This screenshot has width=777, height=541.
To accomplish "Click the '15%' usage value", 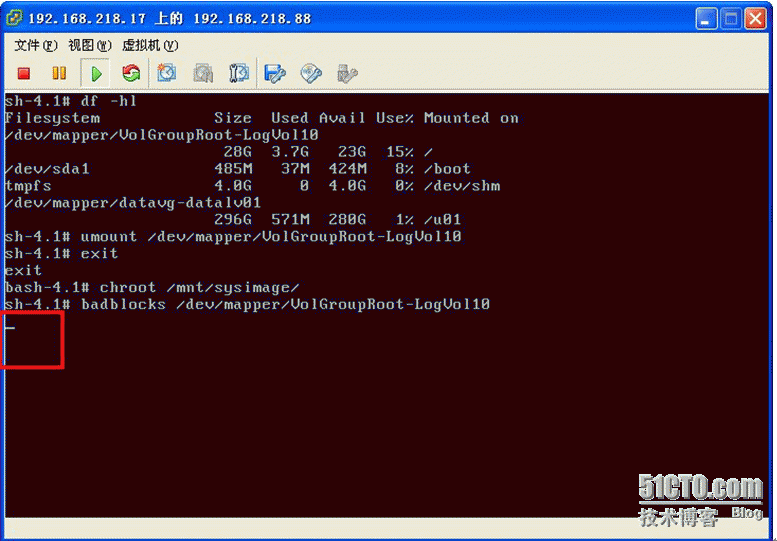I will pyautogui.click(x=399, y=152).
